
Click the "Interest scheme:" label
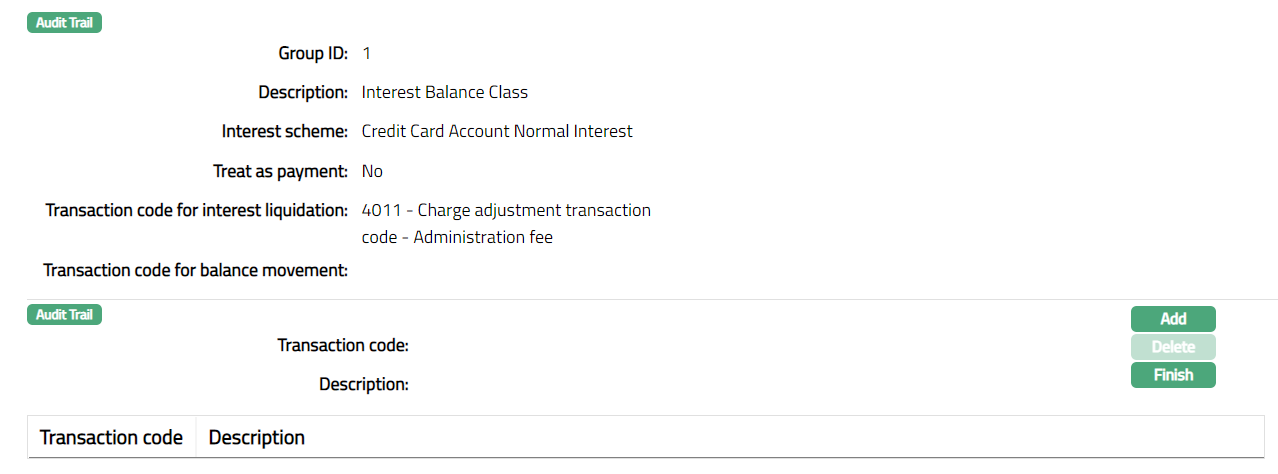pos(285,131)
